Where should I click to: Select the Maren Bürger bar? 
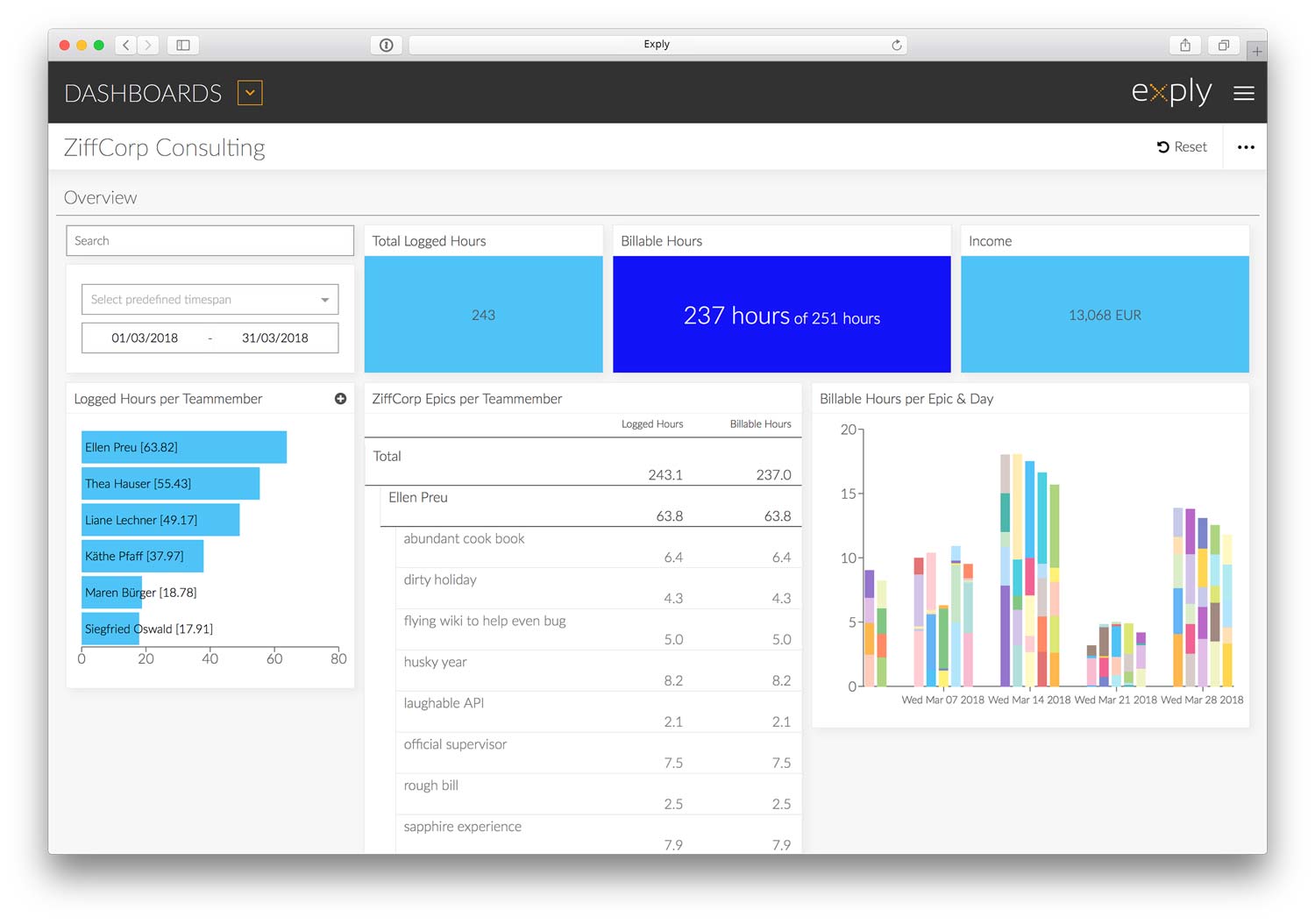coord(111,593)
